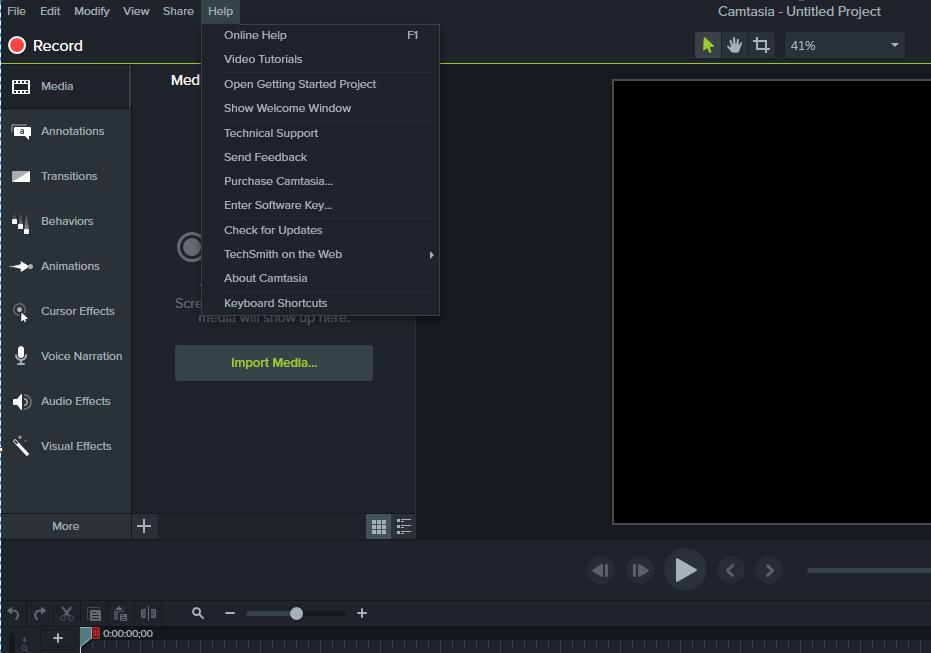Select the Pan hand tool

pos(734,45)
